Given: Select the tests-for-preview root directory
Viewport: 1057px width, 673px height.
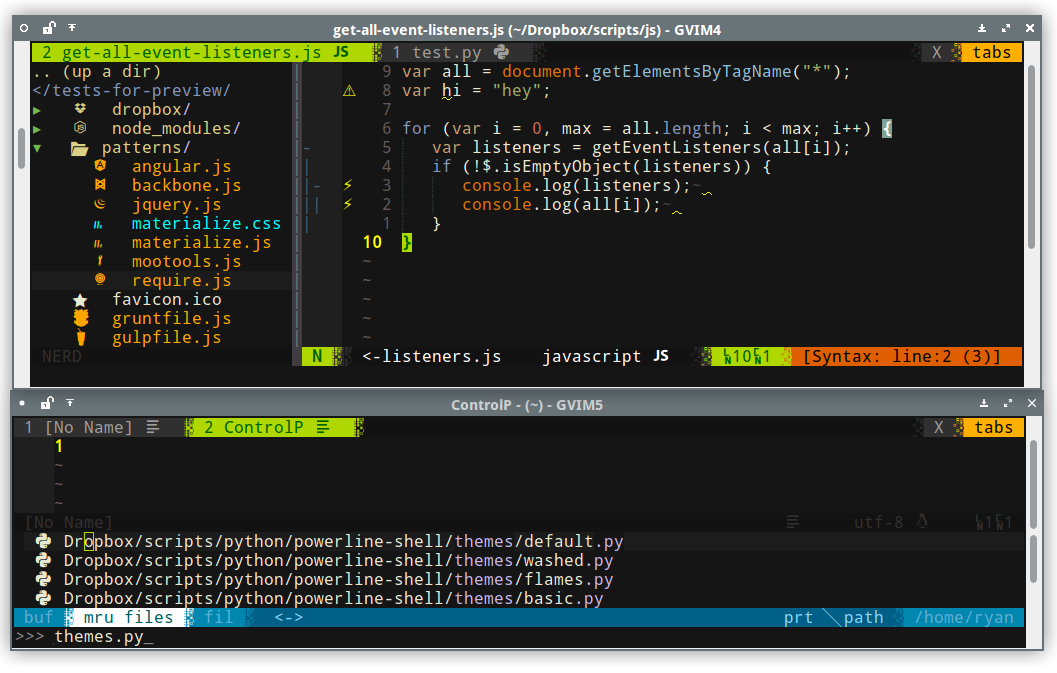Looking at the screenshot, I should (x=131, y=90).
